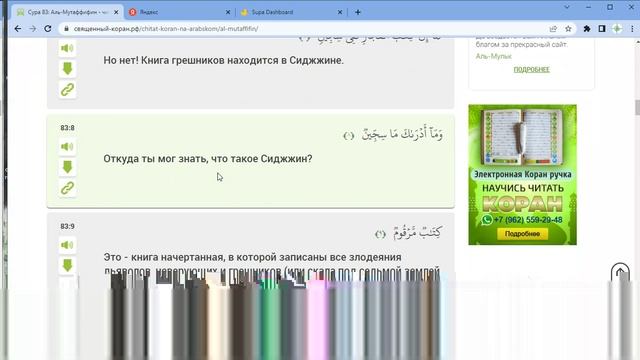The height and width of the screenshot is (360, 640).
Task: Switch to the Supa Dashboard tab
Action: [291, 12]
